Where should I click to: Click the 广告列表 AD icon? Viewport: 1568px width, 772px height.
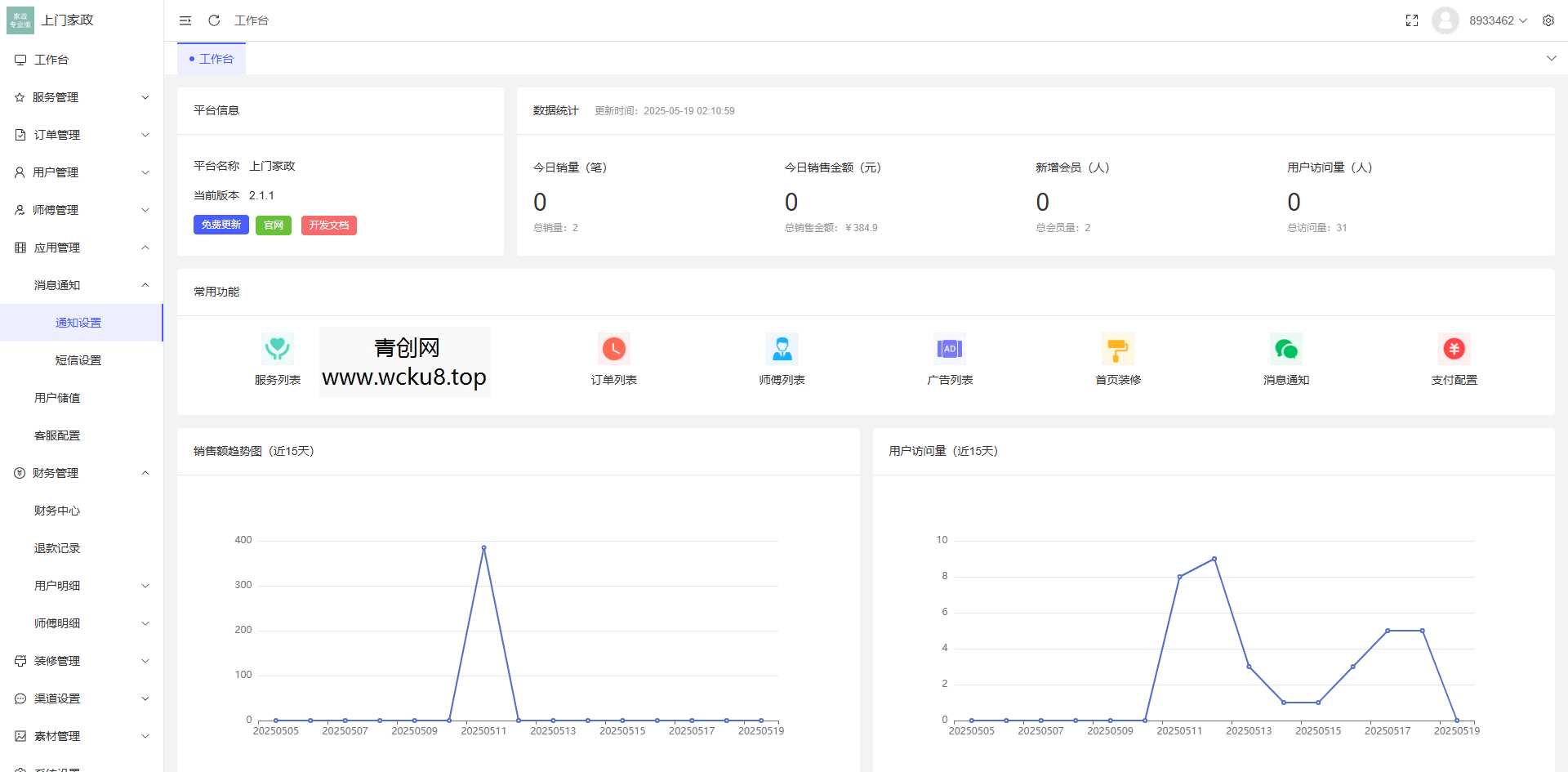point(950,349)
